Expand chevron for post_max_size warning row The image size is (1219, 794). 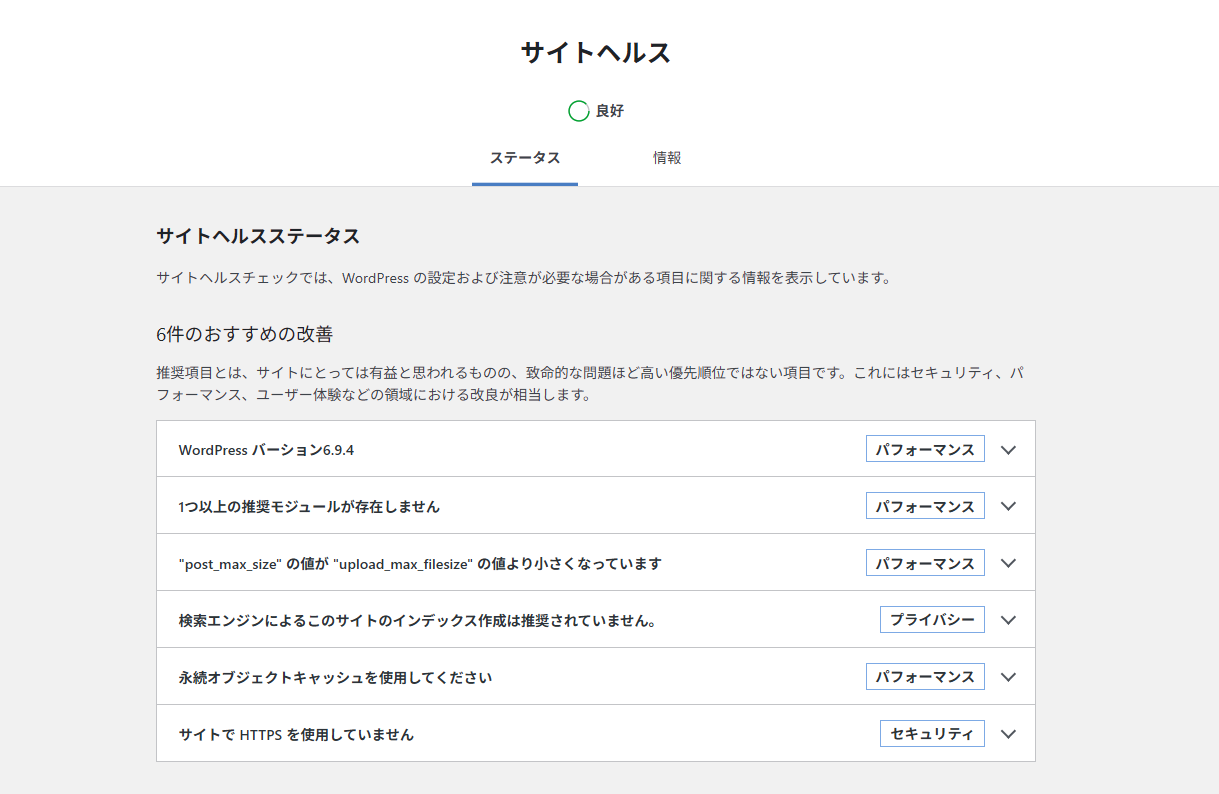1008,563
